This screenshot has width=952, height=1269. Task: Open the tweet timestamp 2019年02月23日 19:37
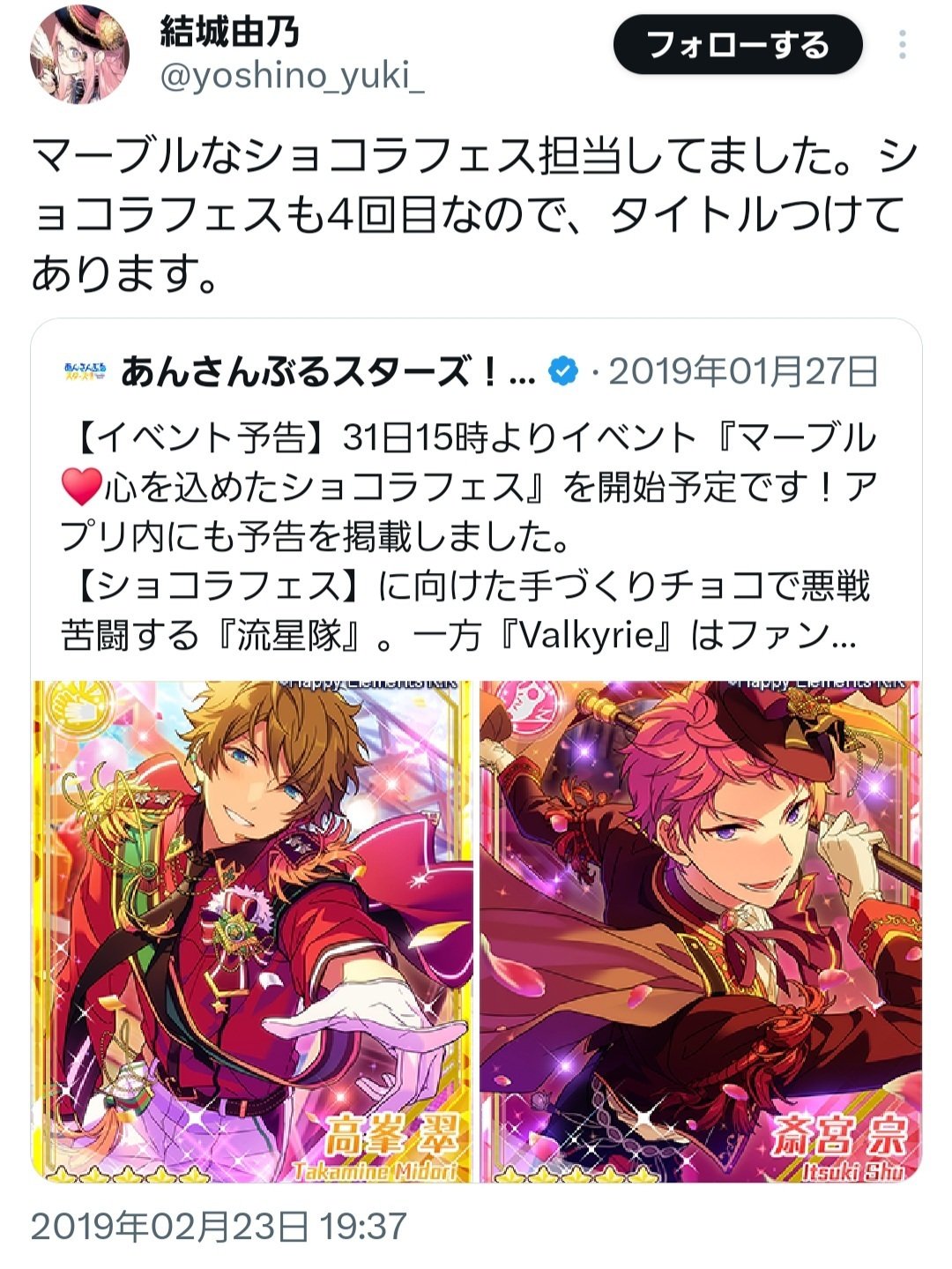click(219, 1227)
